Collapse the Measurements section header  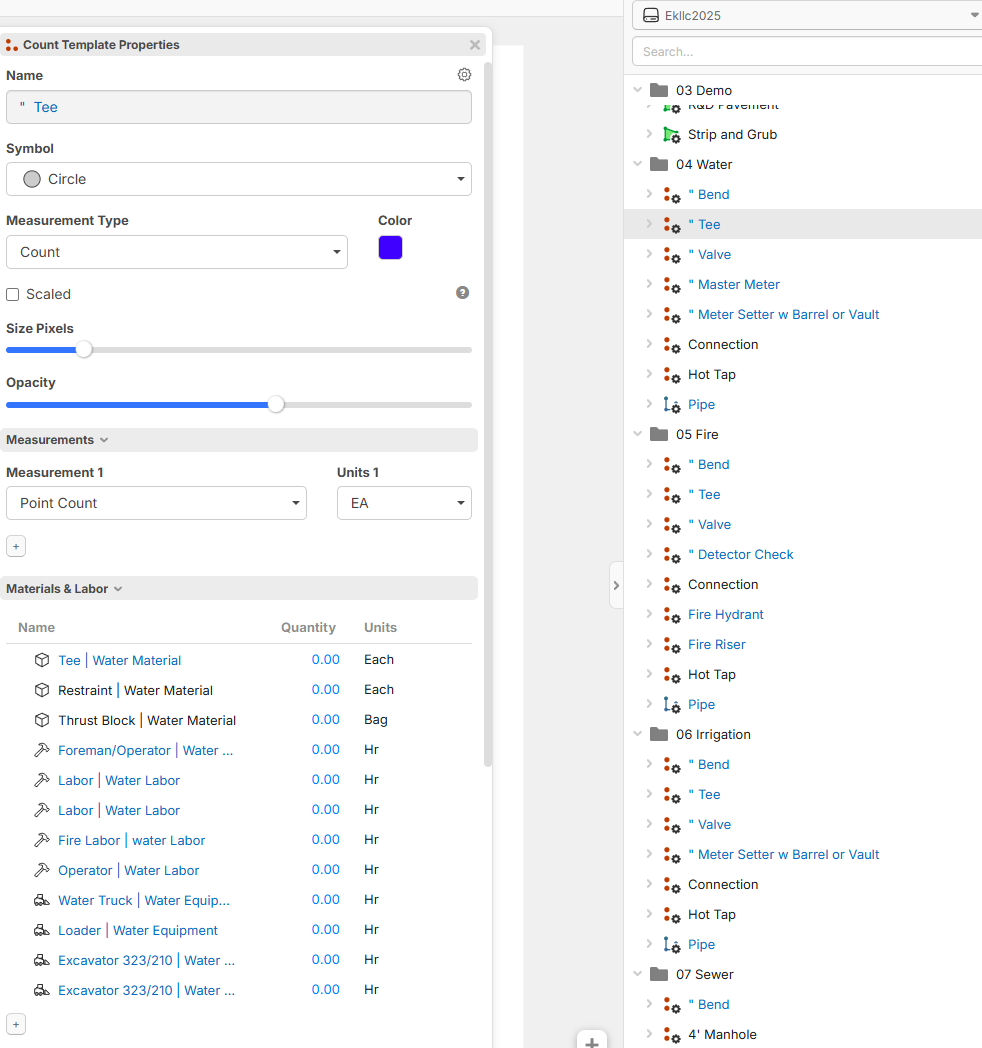click(57, 440)
